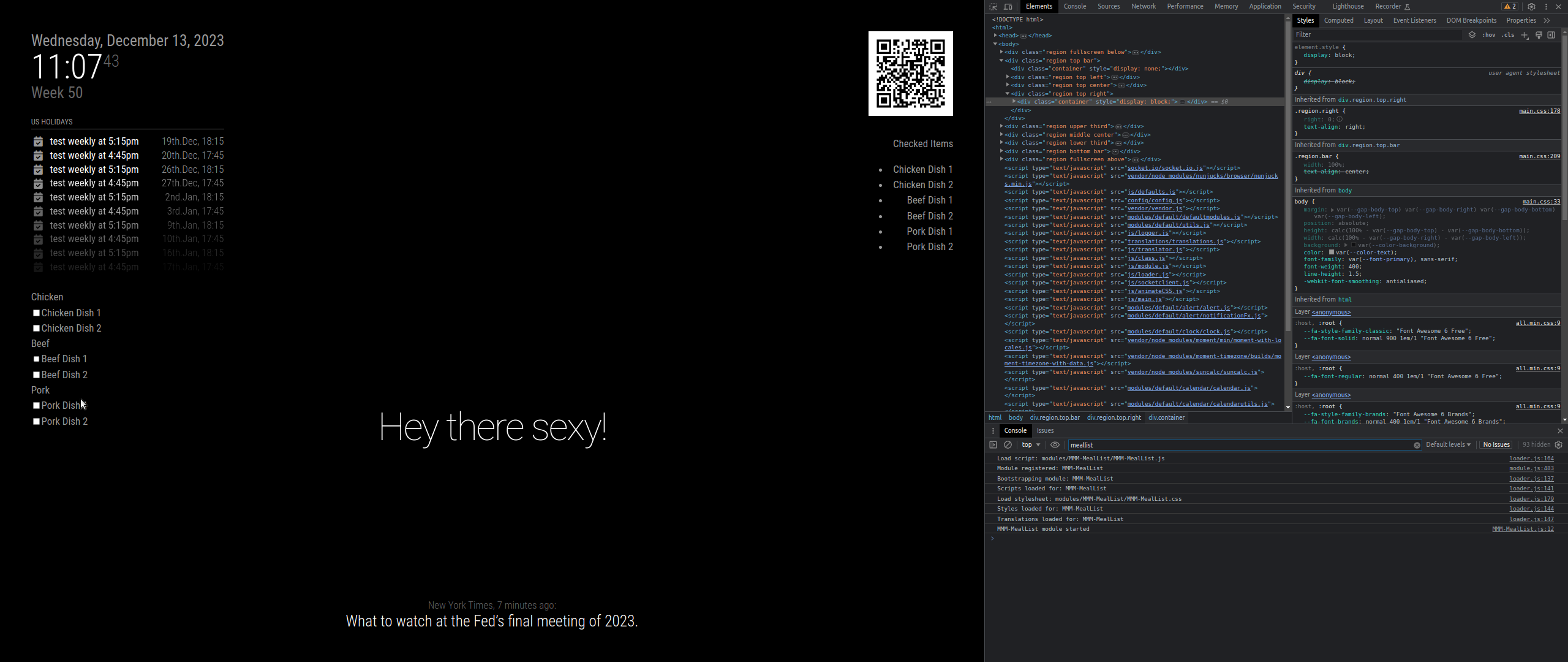1568x662 pixels.
Task: Open the Default levels dropdown
Action: coord(1448,445)
